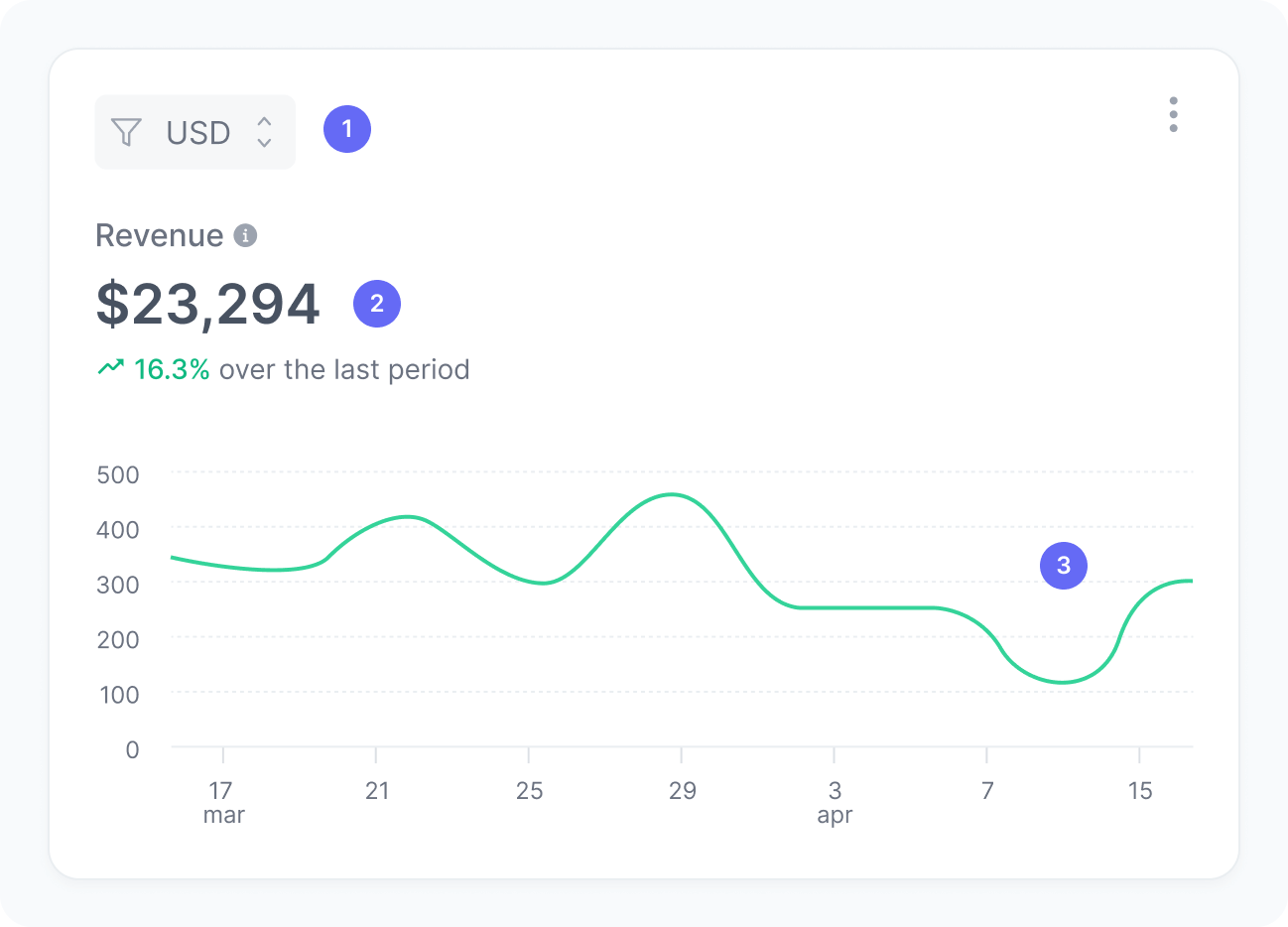Viewport: 1288px width, 927px height.
Task: Select the Revenue heading label
Action: [158, 235]
